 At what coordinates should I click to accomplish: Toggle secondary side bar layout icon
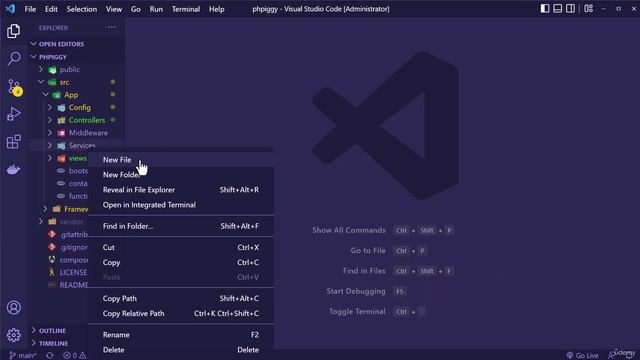[570, 9]
